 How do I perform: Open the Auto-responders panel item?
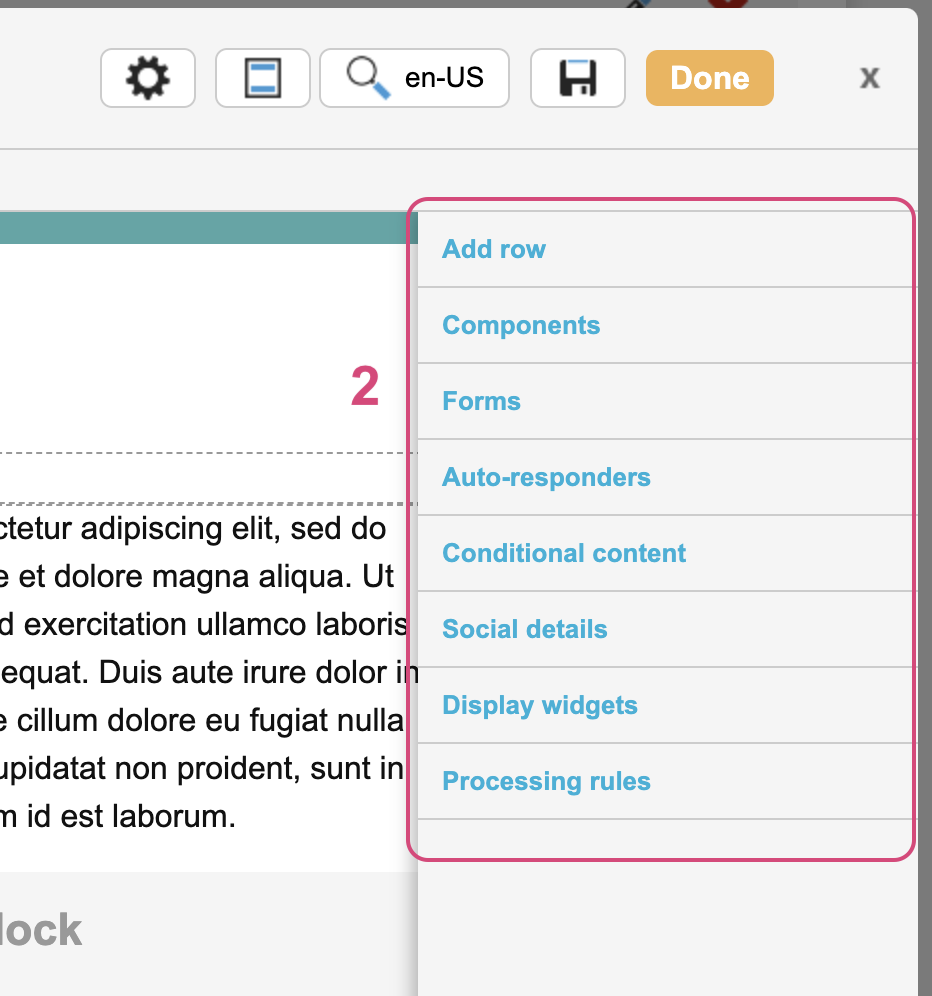coord(546,477)
